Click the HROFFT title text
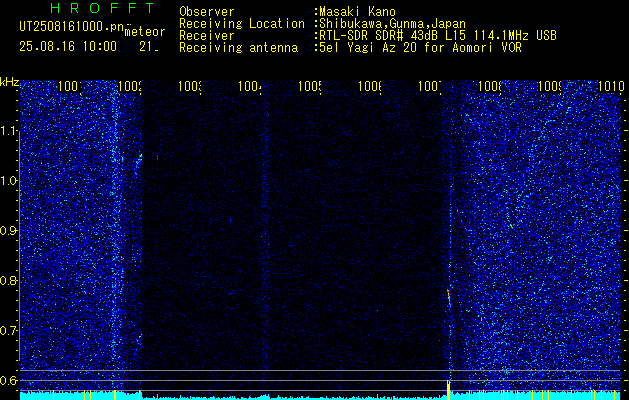Viewport: 629px width, 400px height. (102, 8)
